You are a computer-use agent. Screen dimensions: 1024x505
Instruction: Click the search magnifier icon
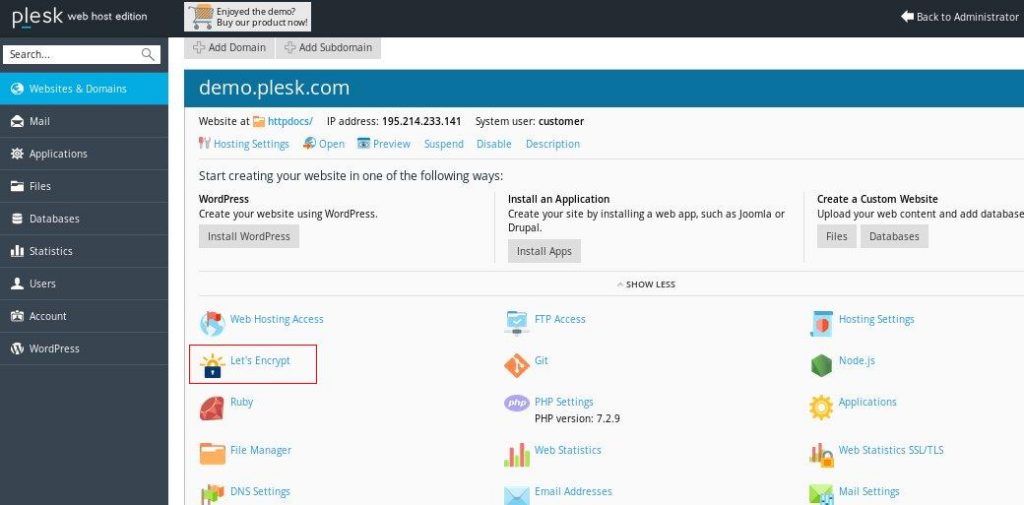148,54
